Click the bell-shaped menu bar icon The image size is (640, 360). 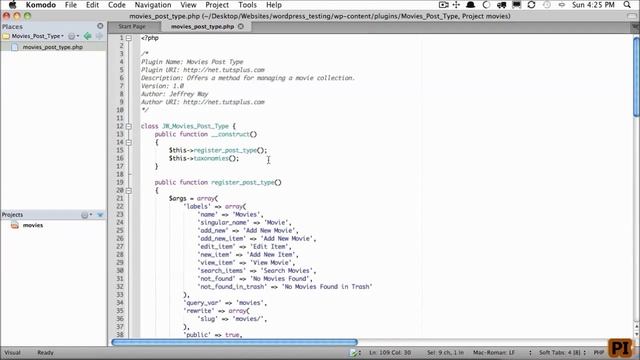click(470, 5)
